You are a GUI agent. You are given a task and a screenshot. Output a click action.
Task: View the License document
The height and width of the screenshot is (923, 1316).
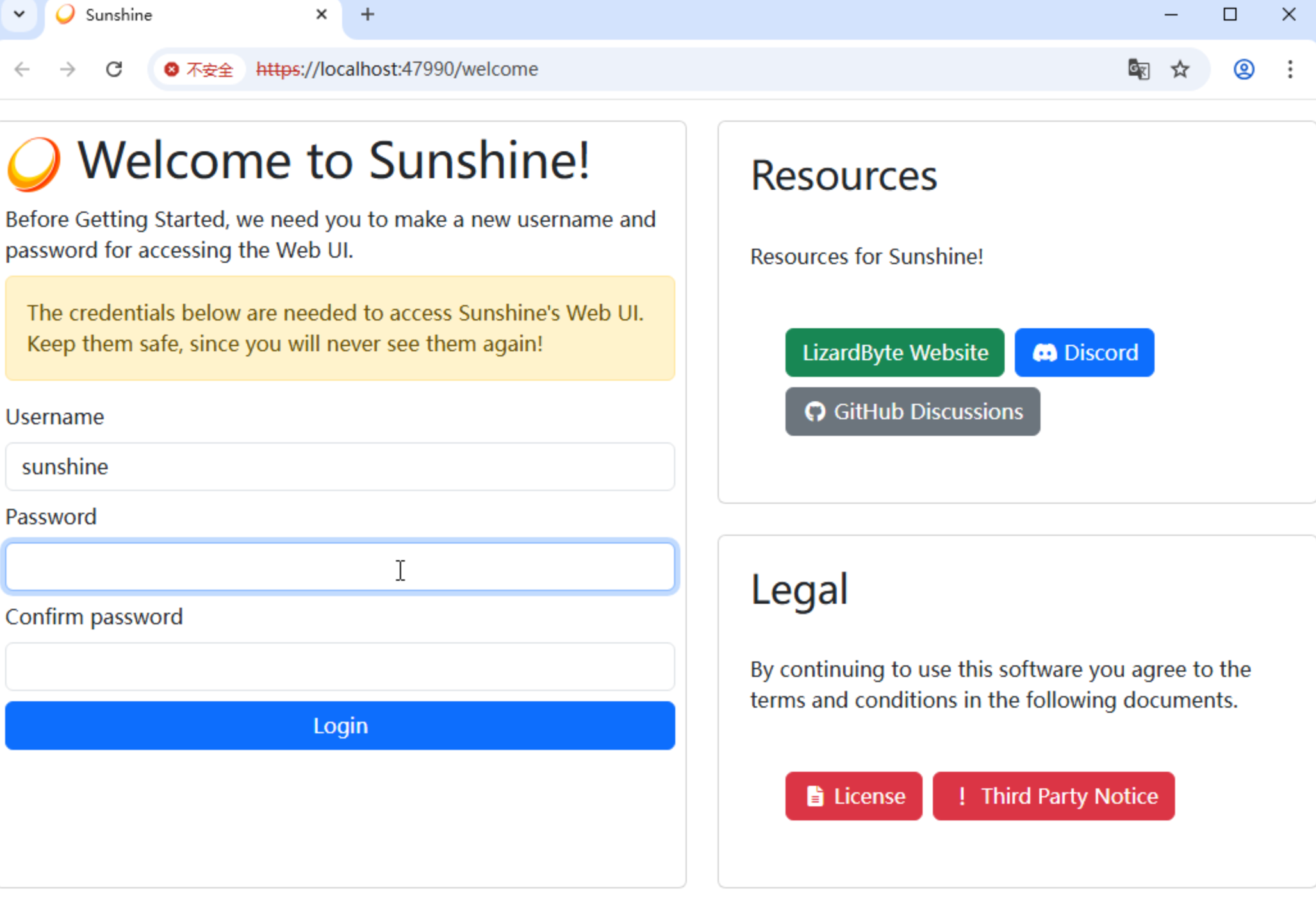click(853, 796)
